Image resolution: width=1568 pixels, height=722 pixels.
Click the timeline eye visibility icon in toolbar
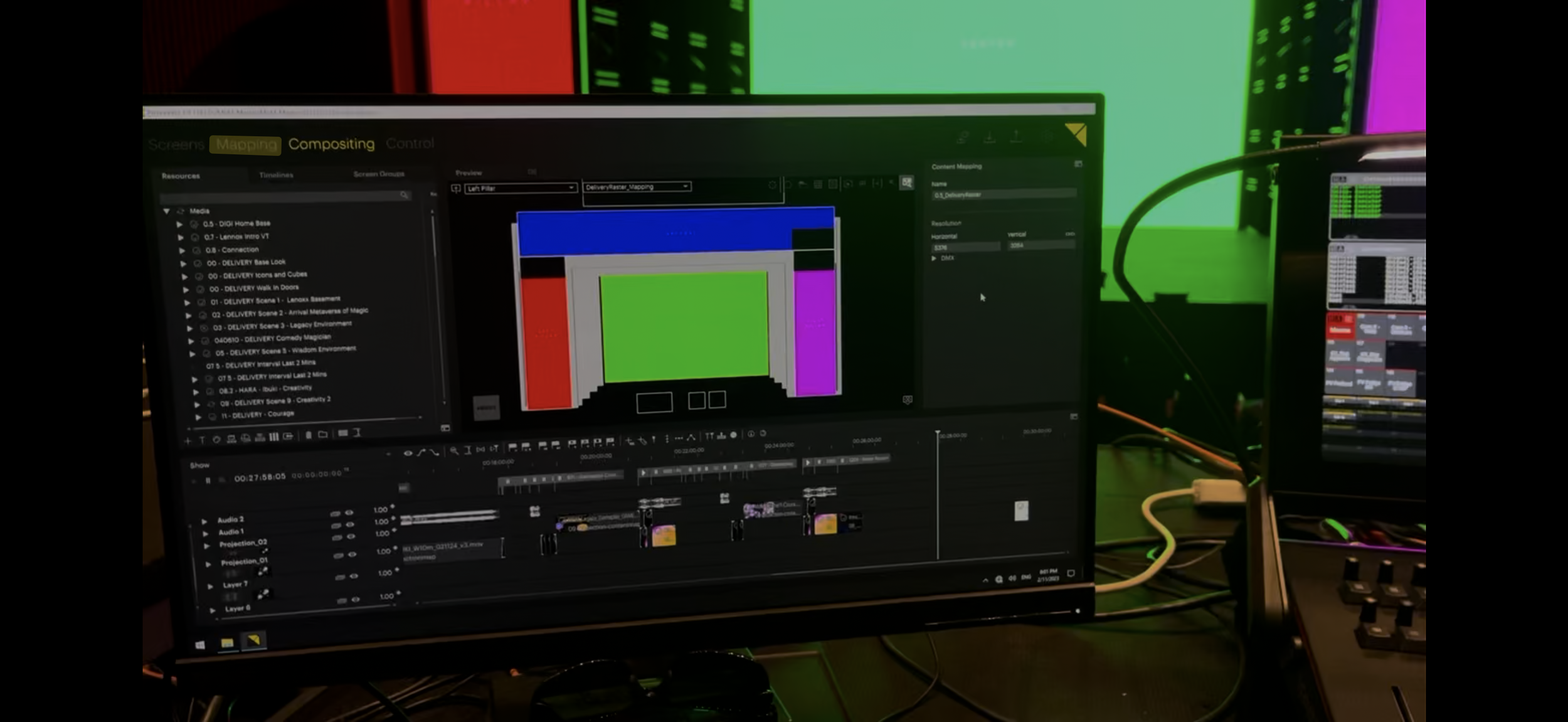click(408, 453)
